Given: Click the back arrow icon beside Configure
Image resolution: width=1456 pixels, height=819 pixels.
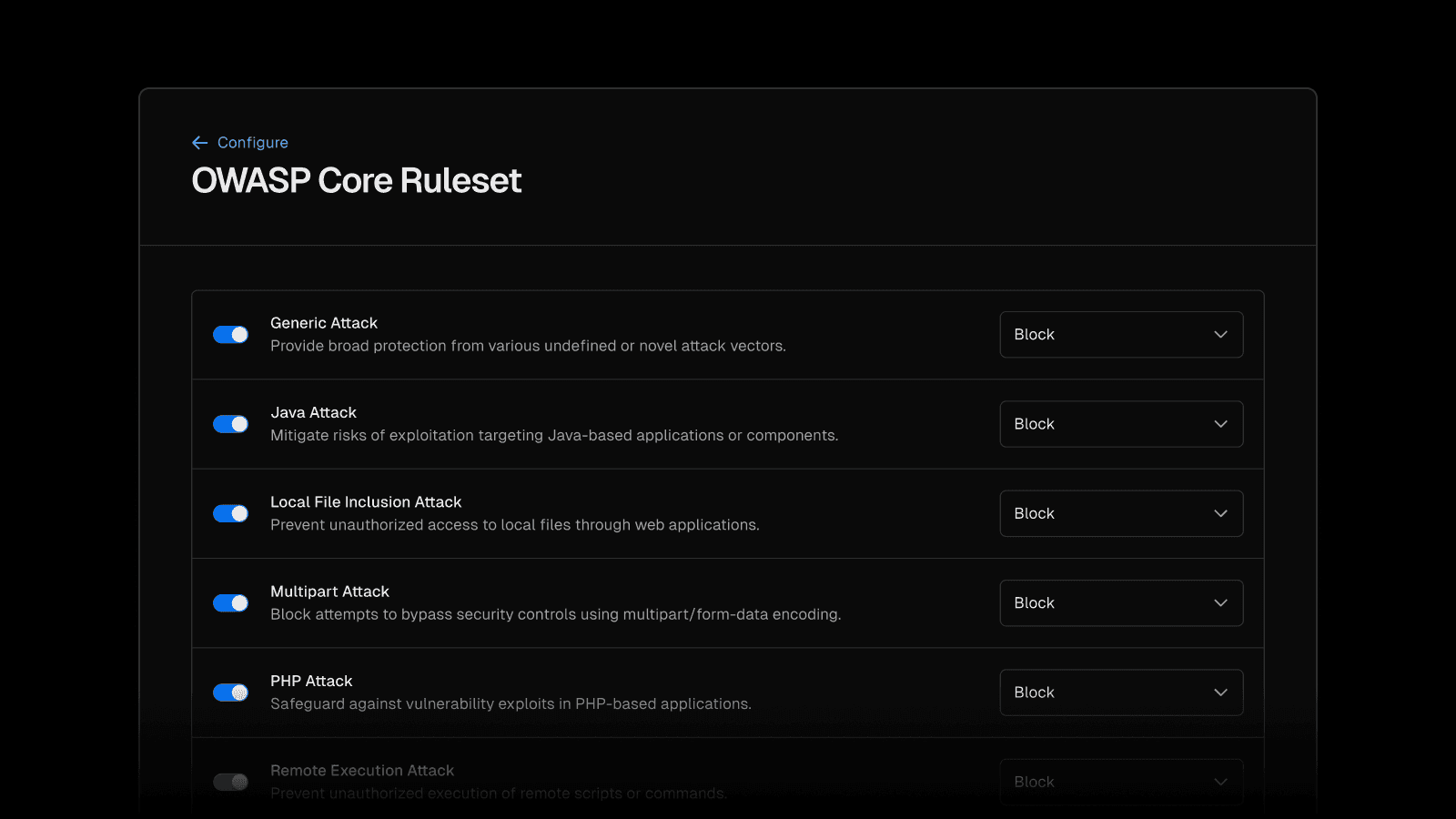Looking at the screenshot, I should [x=200, y=143].
